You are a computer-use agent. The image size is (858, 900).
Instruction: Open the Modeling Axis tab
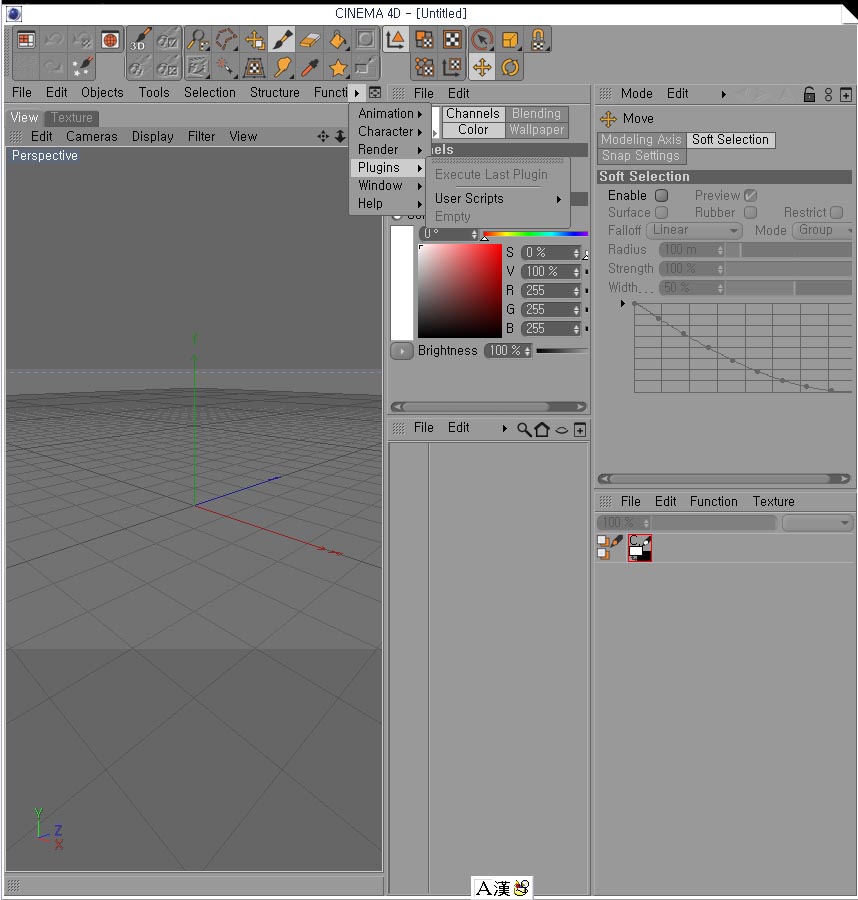(x=641, y=139)
